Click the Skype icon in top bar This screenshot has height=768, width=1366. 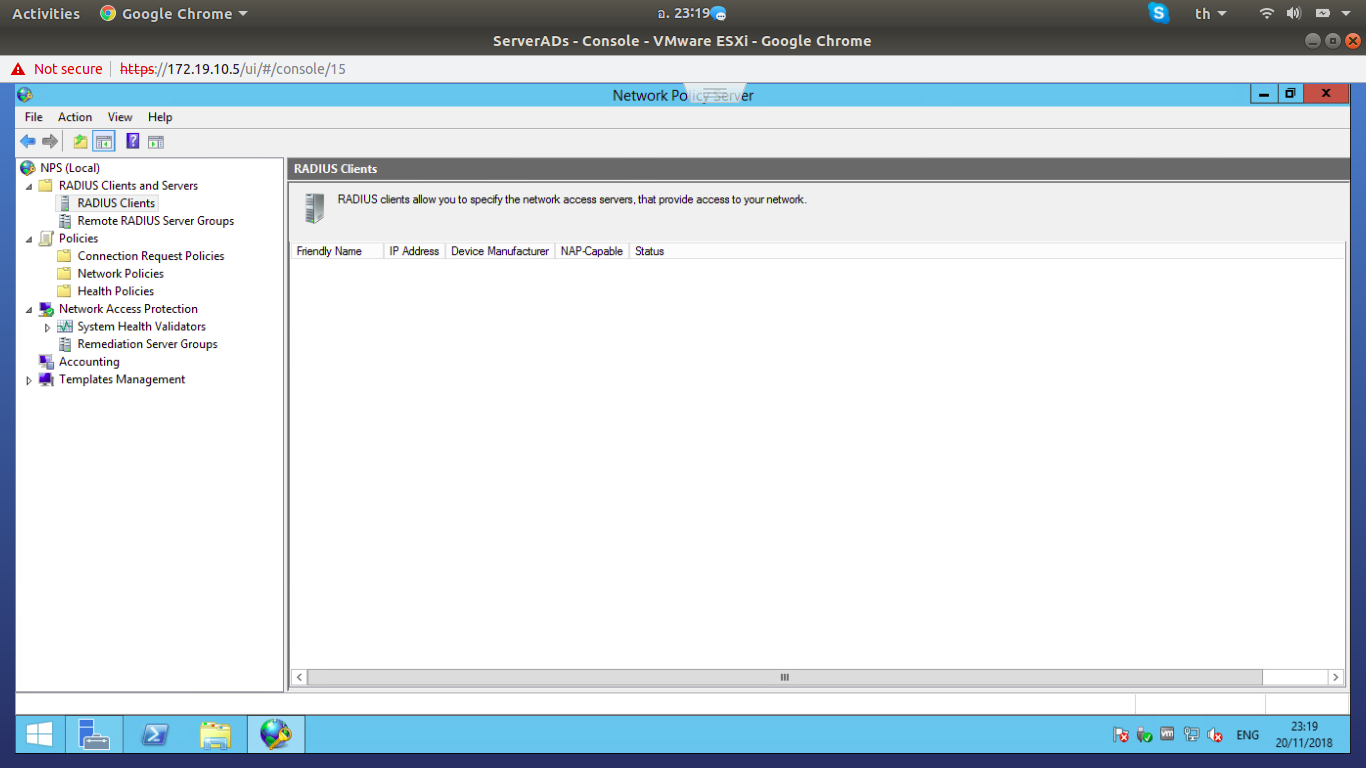[x=1159, y=13]
